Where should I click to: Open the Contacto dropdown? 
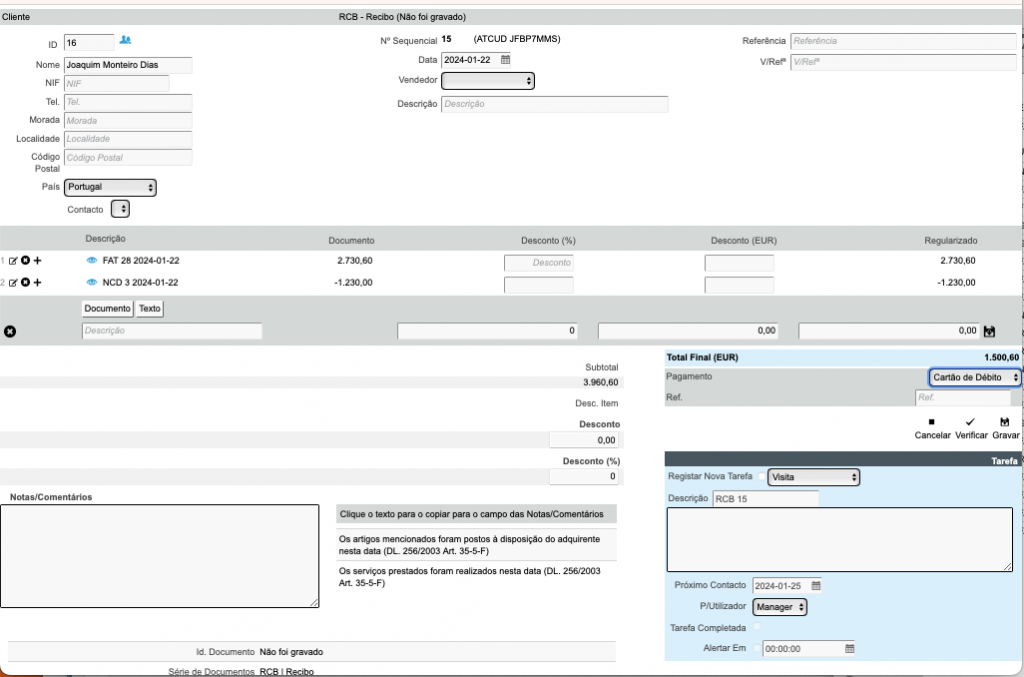tap(120, 209)
